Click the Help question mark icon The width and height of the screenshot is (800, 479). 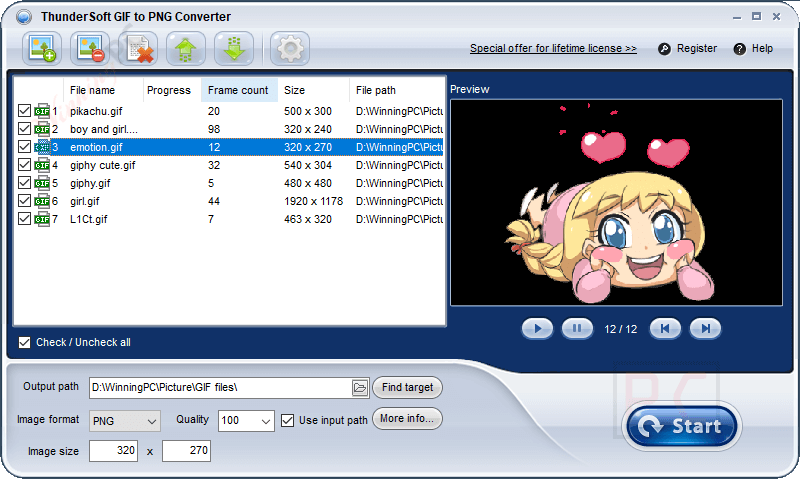point(739,49)
